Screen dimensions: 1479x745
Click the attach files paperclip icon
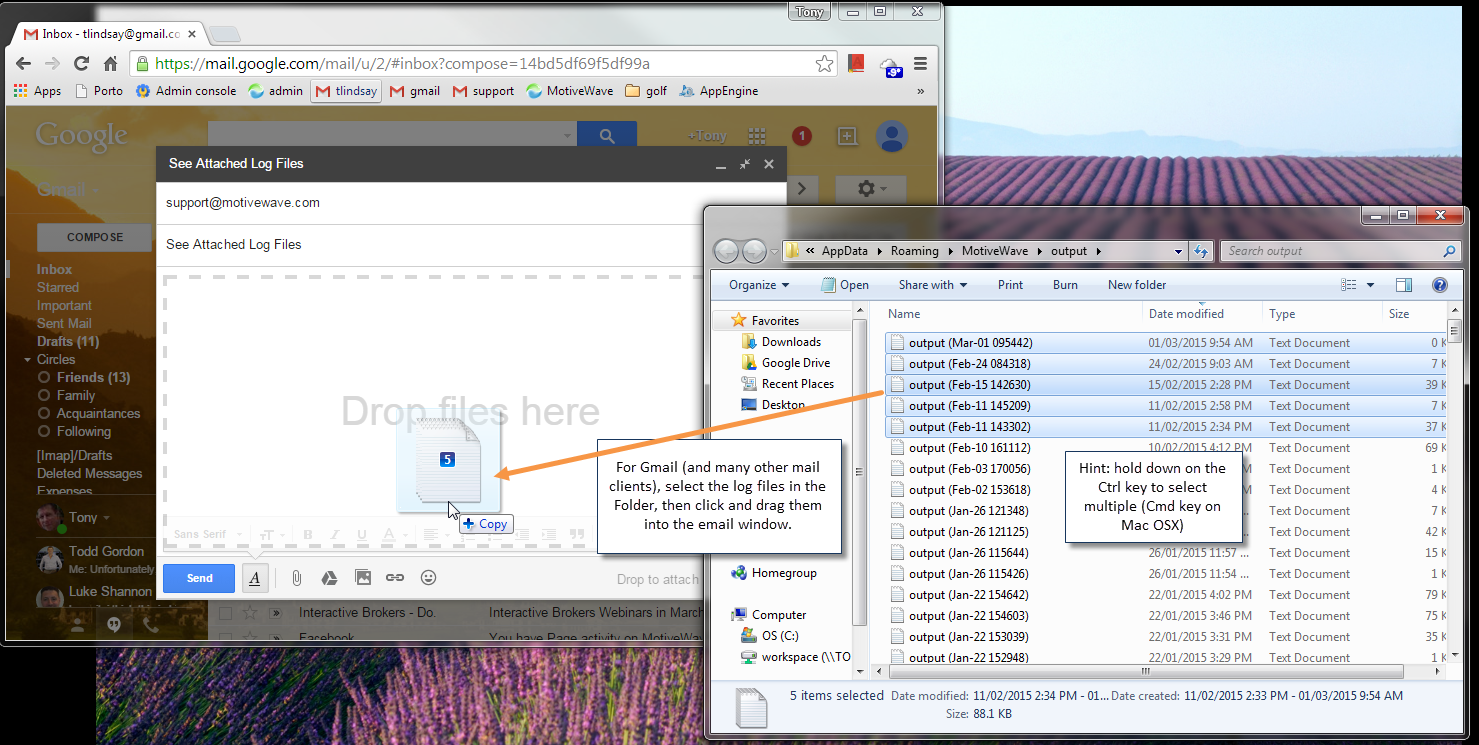297,578
